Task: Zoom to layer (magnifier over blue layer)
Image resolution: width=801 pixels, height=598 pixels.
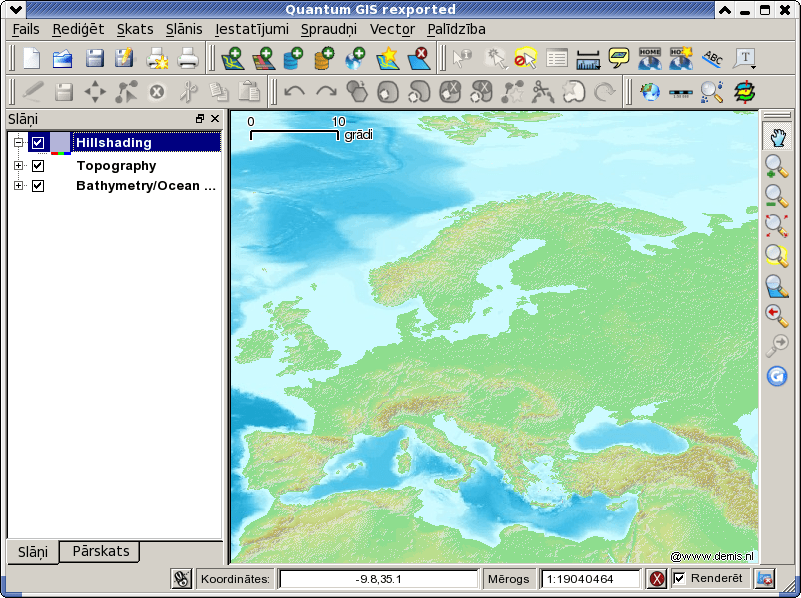Action: [776, 286]
